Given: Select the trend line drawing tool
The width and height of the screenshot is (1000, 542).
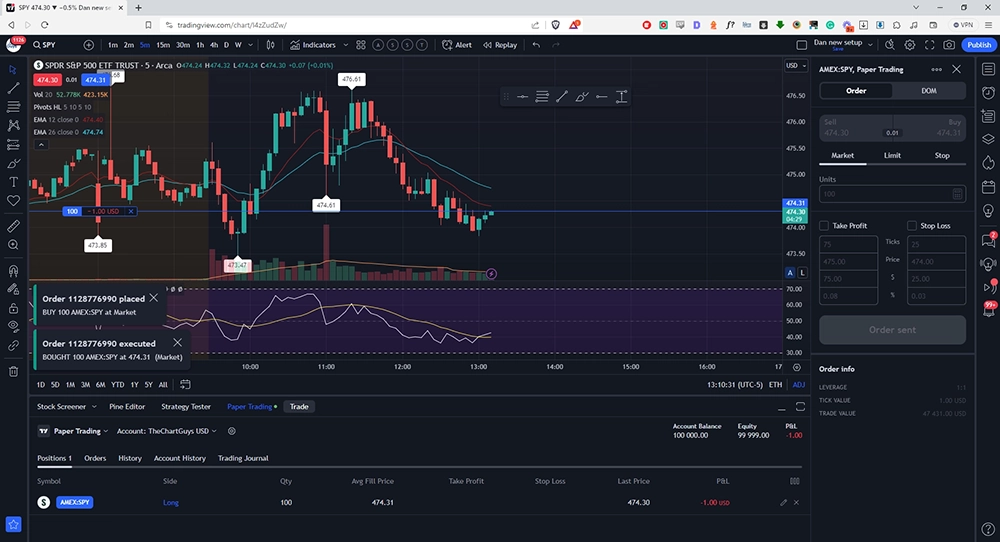Looking at the screenshot, I should coord(13,88).
